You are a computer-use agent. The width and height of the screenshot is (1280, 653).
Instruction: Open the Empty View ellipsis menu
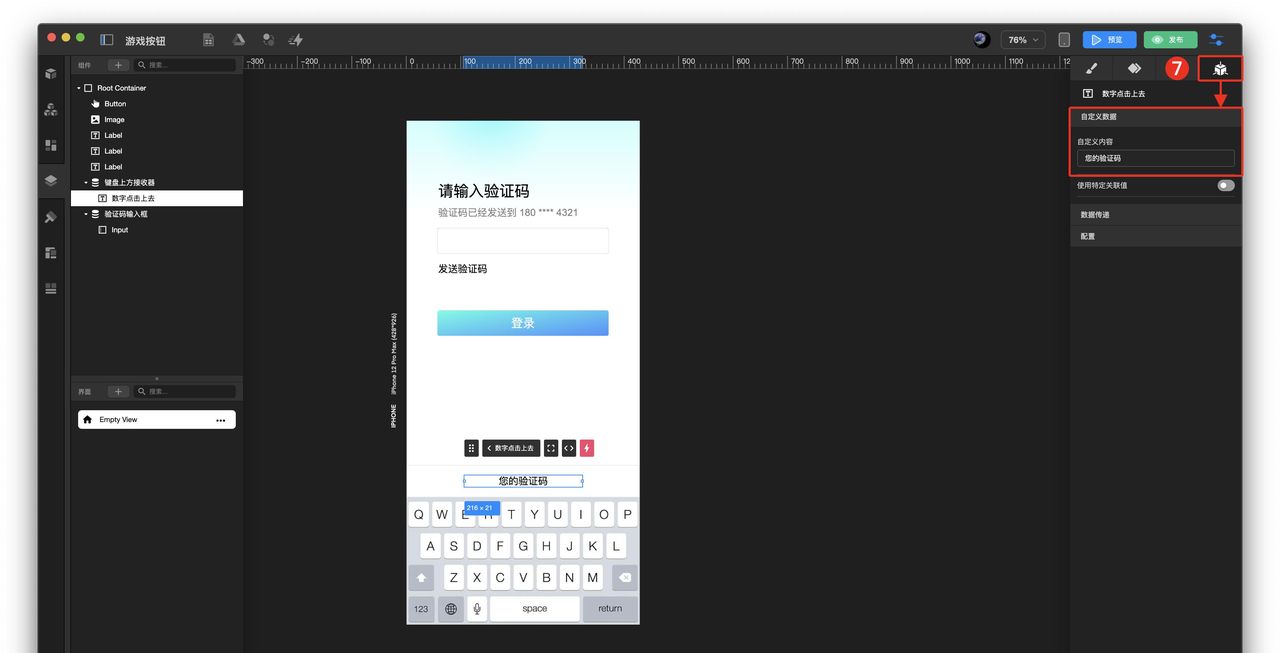pyautogui.click(x=221, y=419)
